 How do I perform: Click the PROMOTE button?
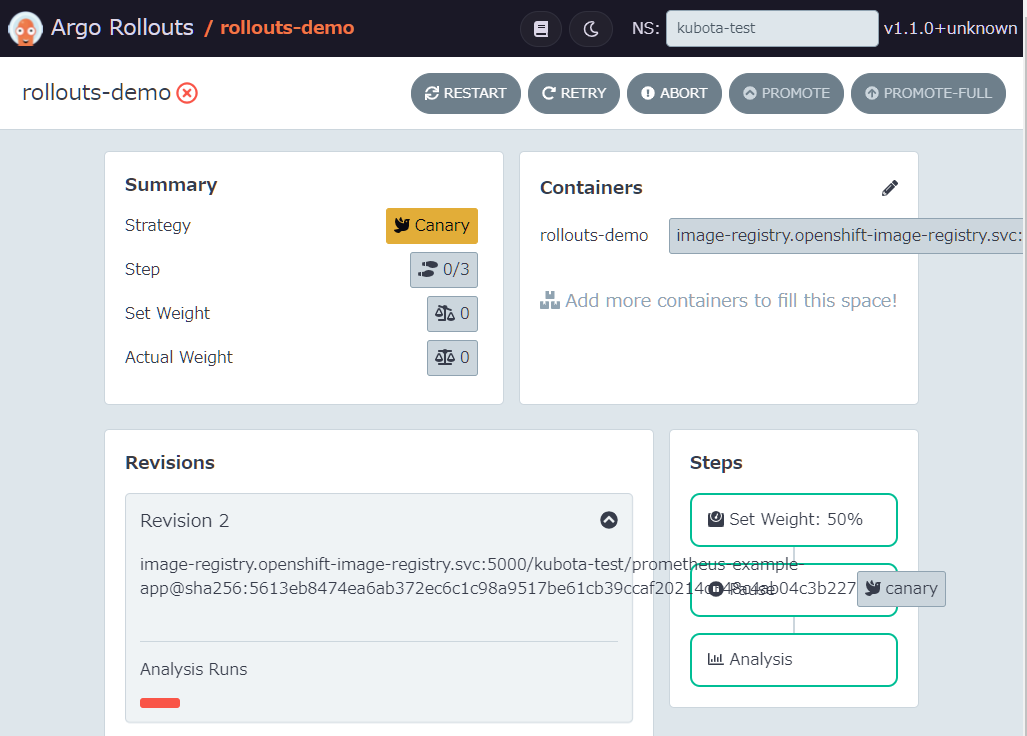[786, 93]
